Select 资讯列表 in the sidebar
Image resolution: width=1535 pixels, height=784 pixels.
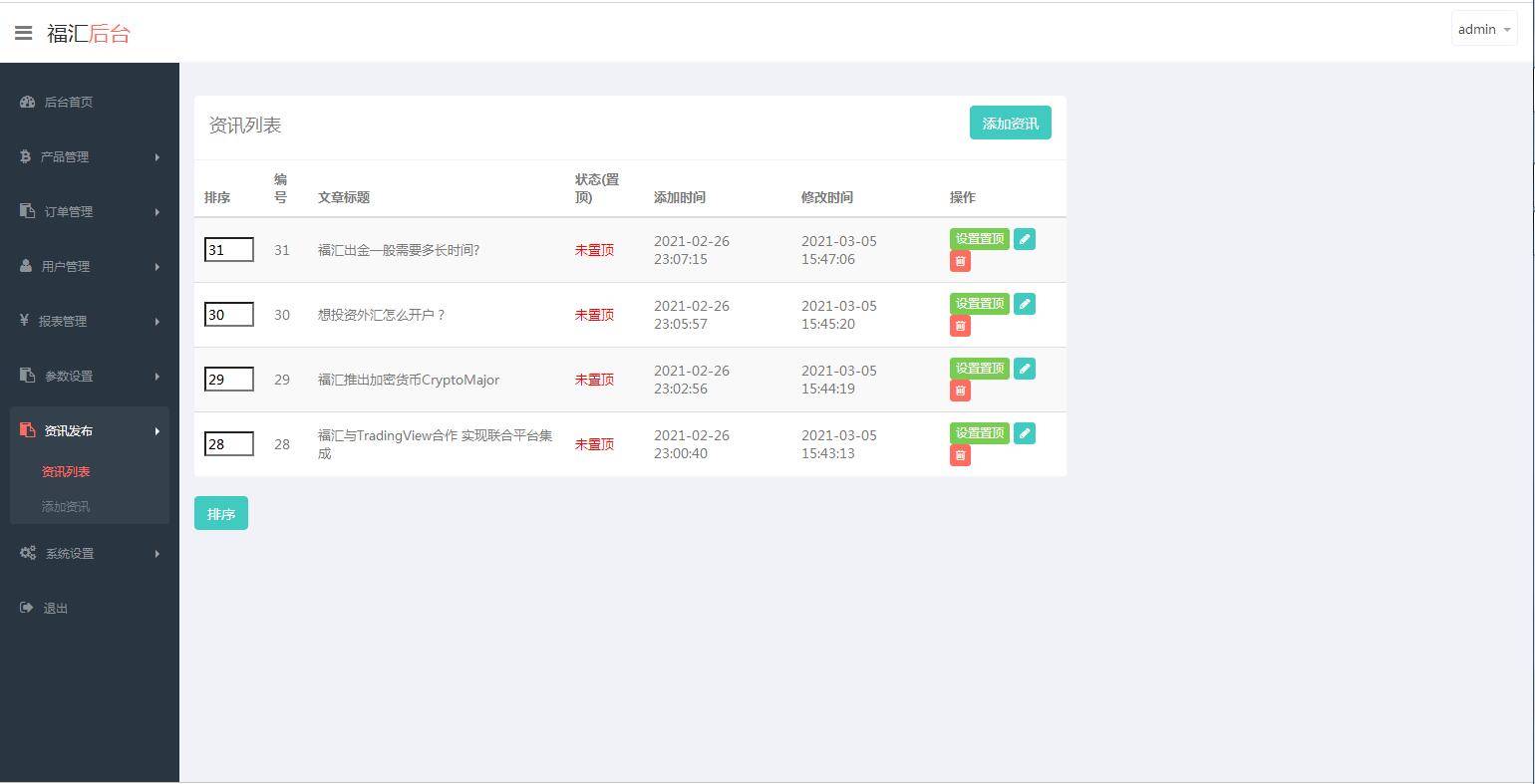click(66, 471)
